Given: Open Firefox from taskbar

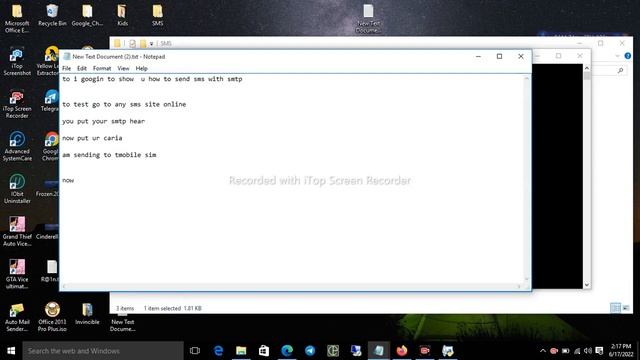Looking at the screenshot, I should tap(402, 351).
